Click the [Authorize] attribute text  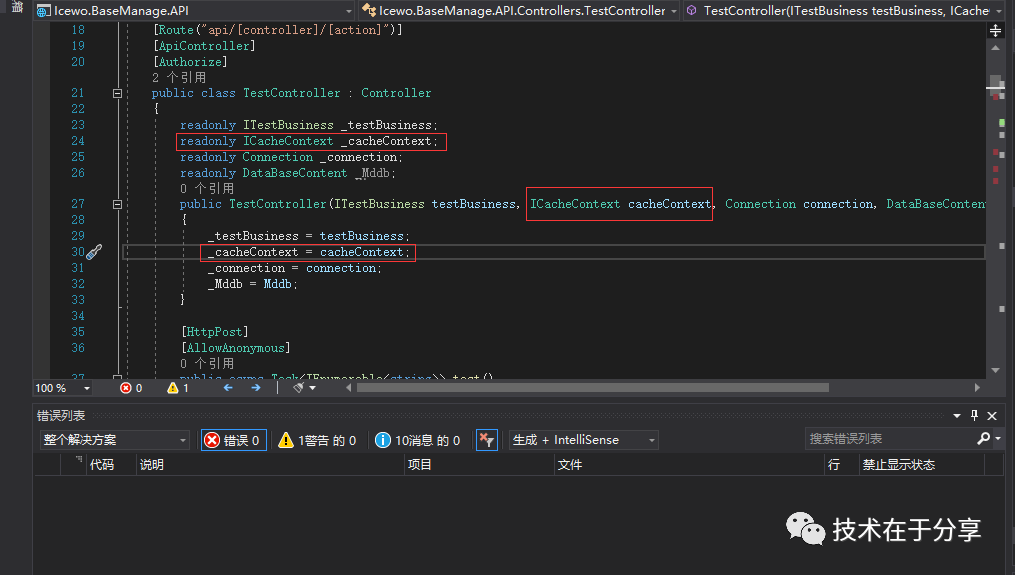[190, 62]
